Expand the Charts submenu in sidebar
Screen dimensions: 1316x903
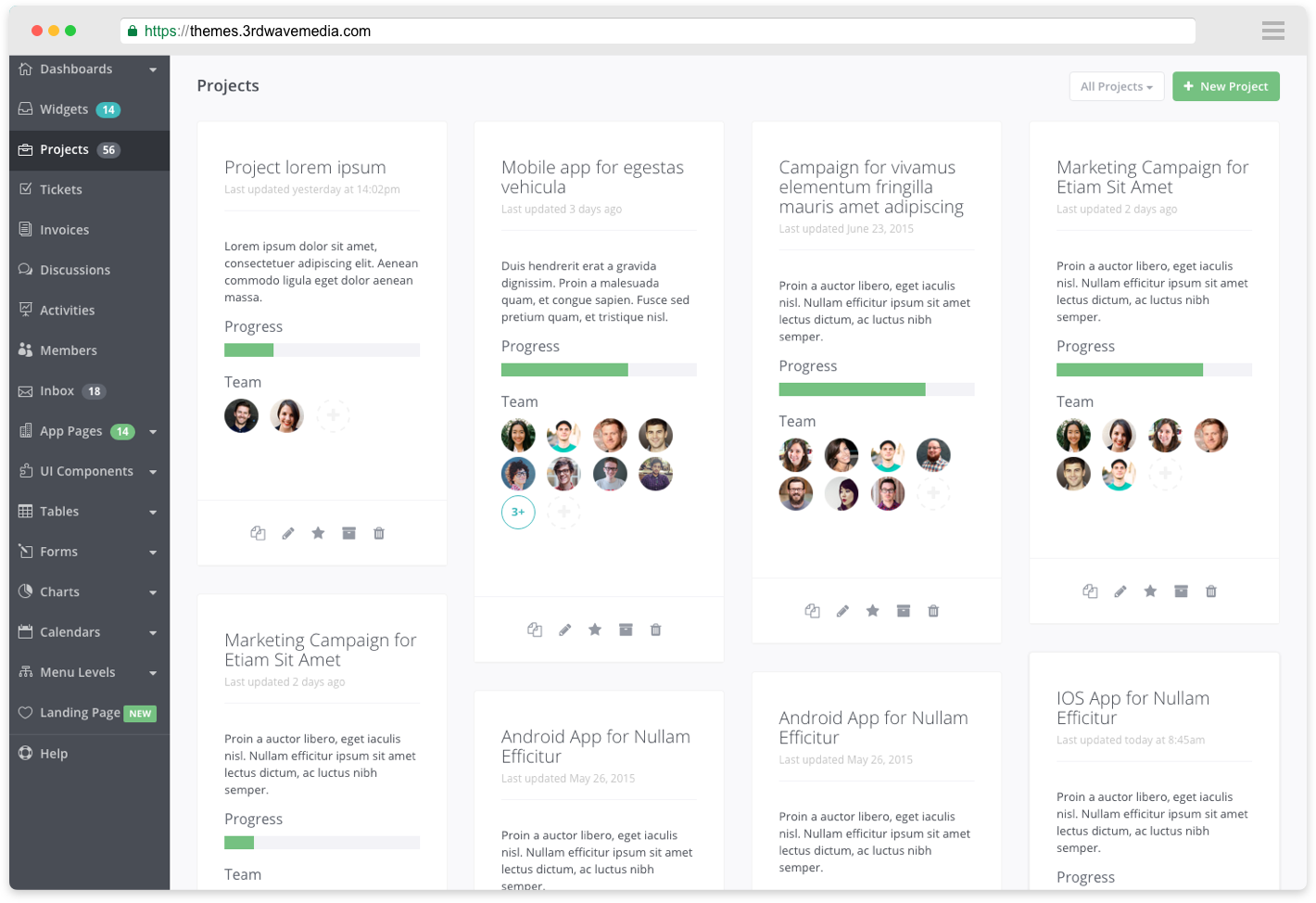tap(88, 591)
